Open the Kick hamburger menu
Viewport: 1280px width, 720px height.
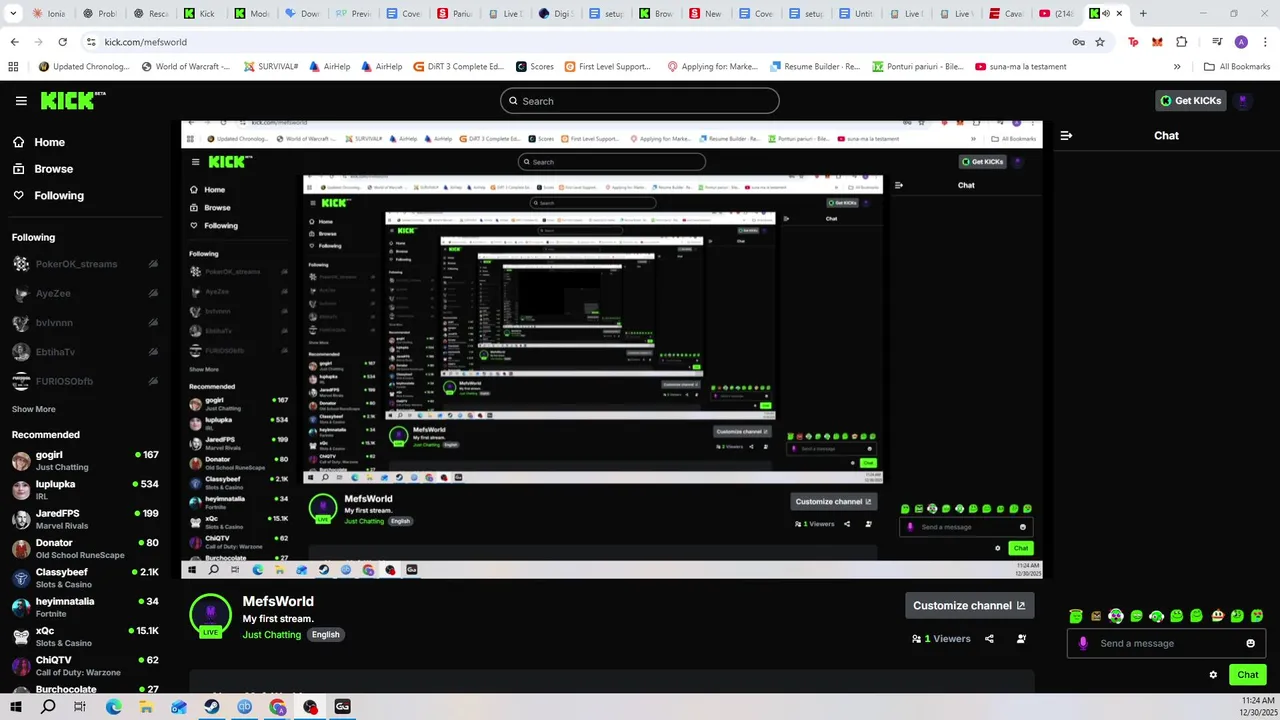point(21,101)
